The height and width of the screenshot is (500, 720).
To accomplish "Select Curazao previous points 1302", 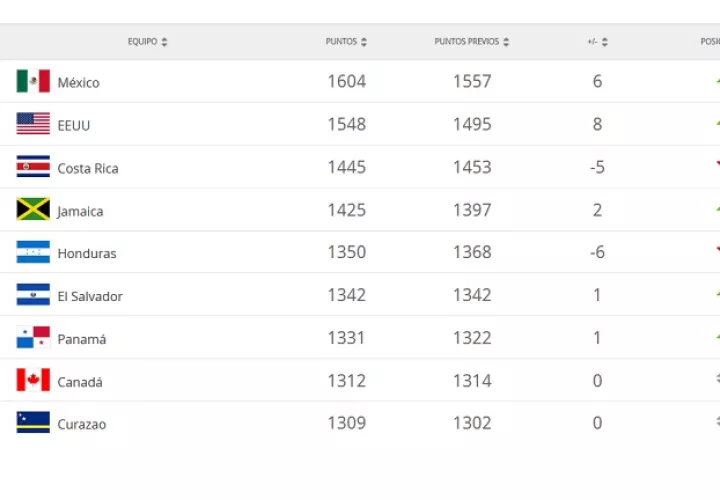I will point(472,423).
